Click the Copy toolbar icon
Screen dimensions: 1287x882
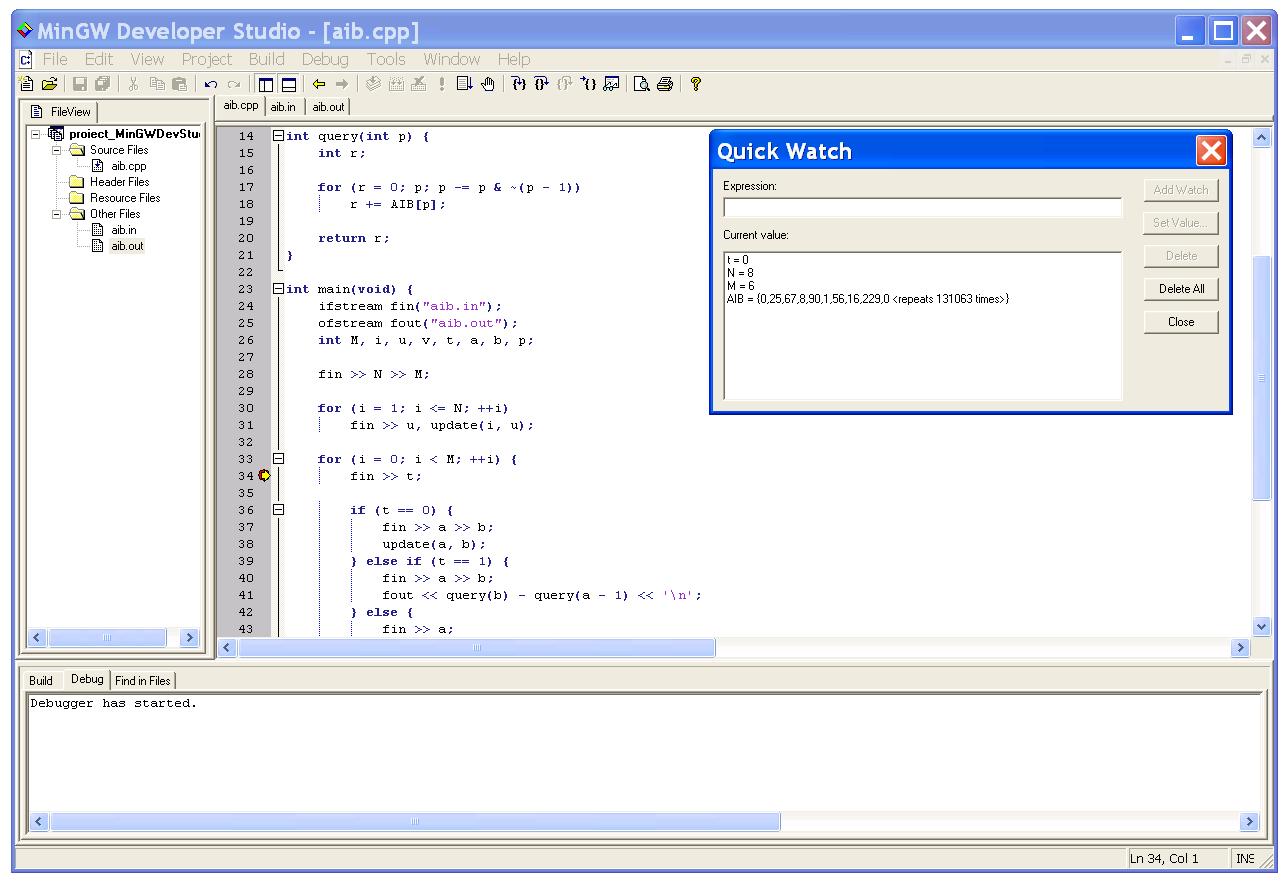click(158, 85)
